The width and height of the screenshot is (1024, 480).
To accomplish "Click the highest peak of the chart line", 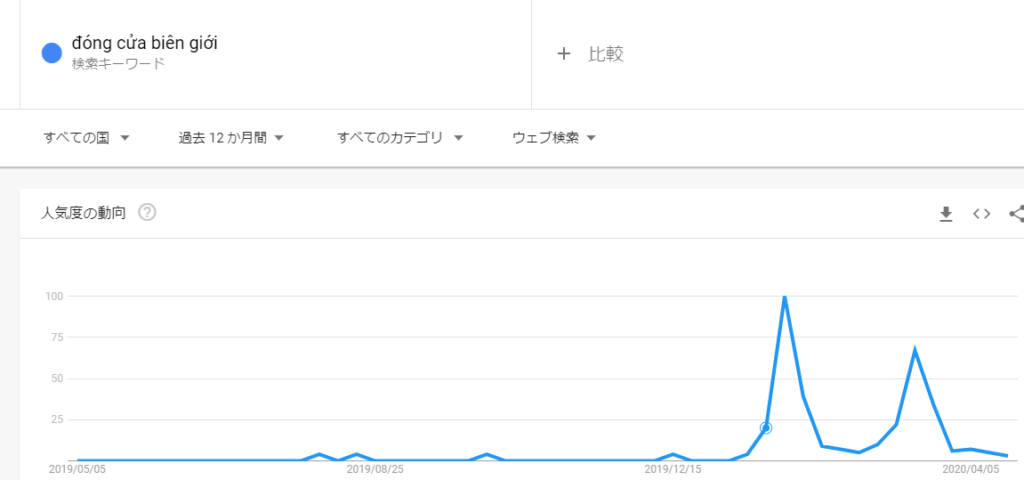I will click(784, 297).
